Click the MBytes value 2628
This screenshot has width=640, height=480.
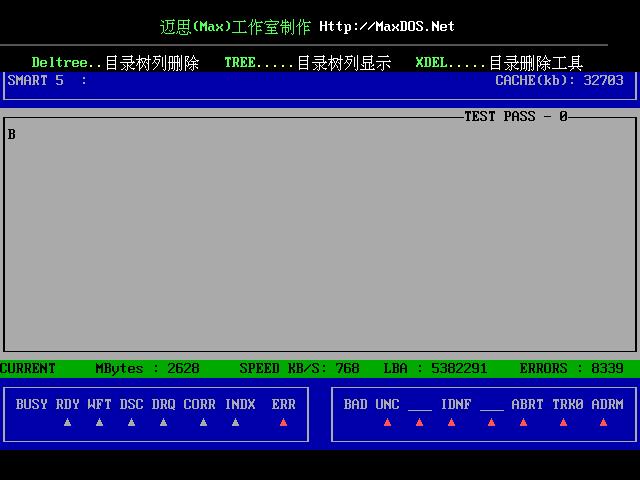tap(183, 368)
